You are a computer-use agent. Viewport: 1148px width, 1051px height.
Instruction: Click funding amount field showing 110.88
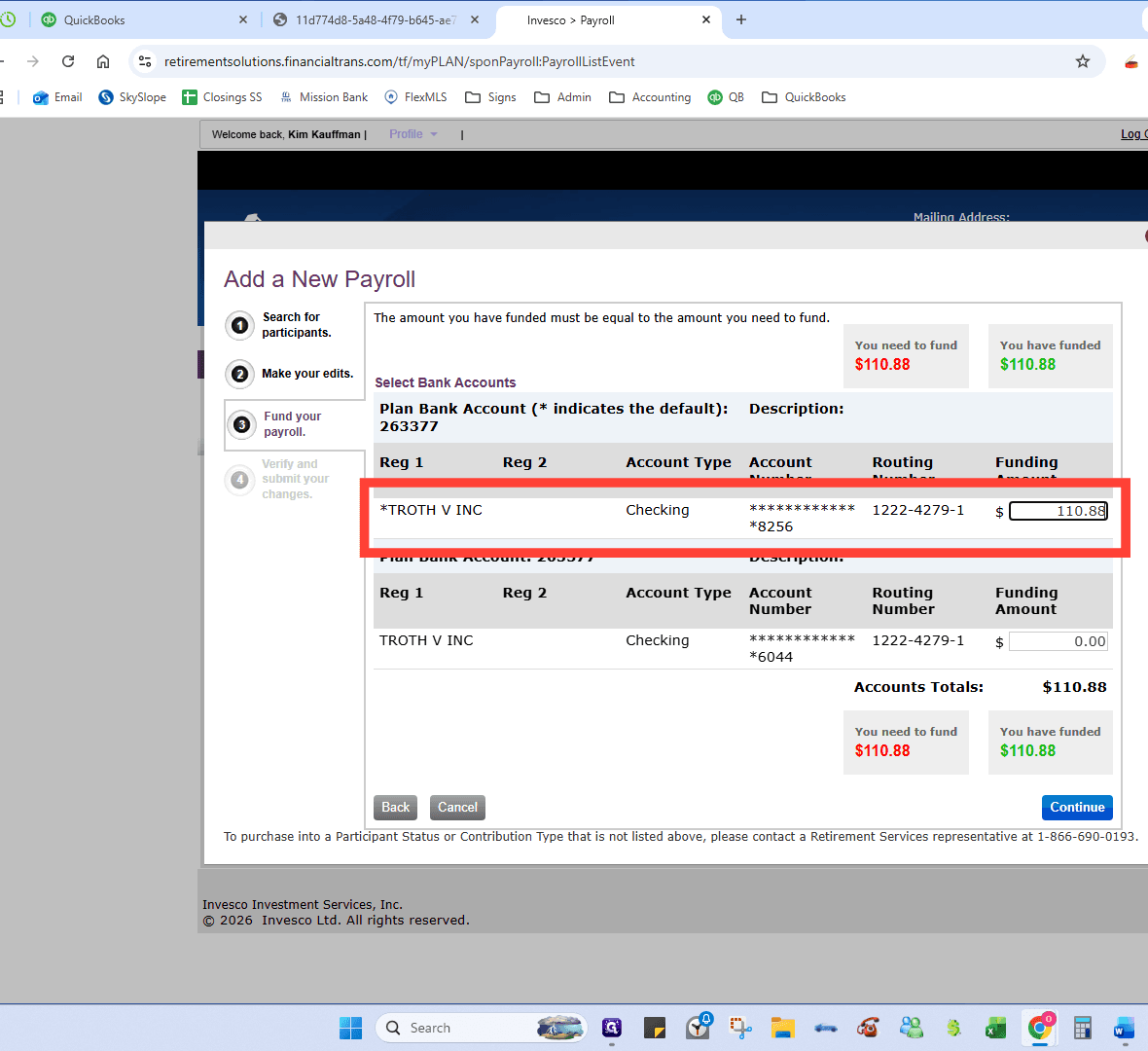coord(1058,511)
